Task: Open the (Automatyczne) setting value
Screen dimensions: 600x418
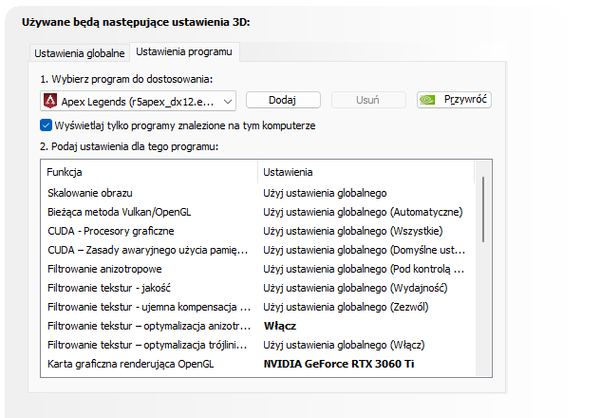Action: click(363, 212)
